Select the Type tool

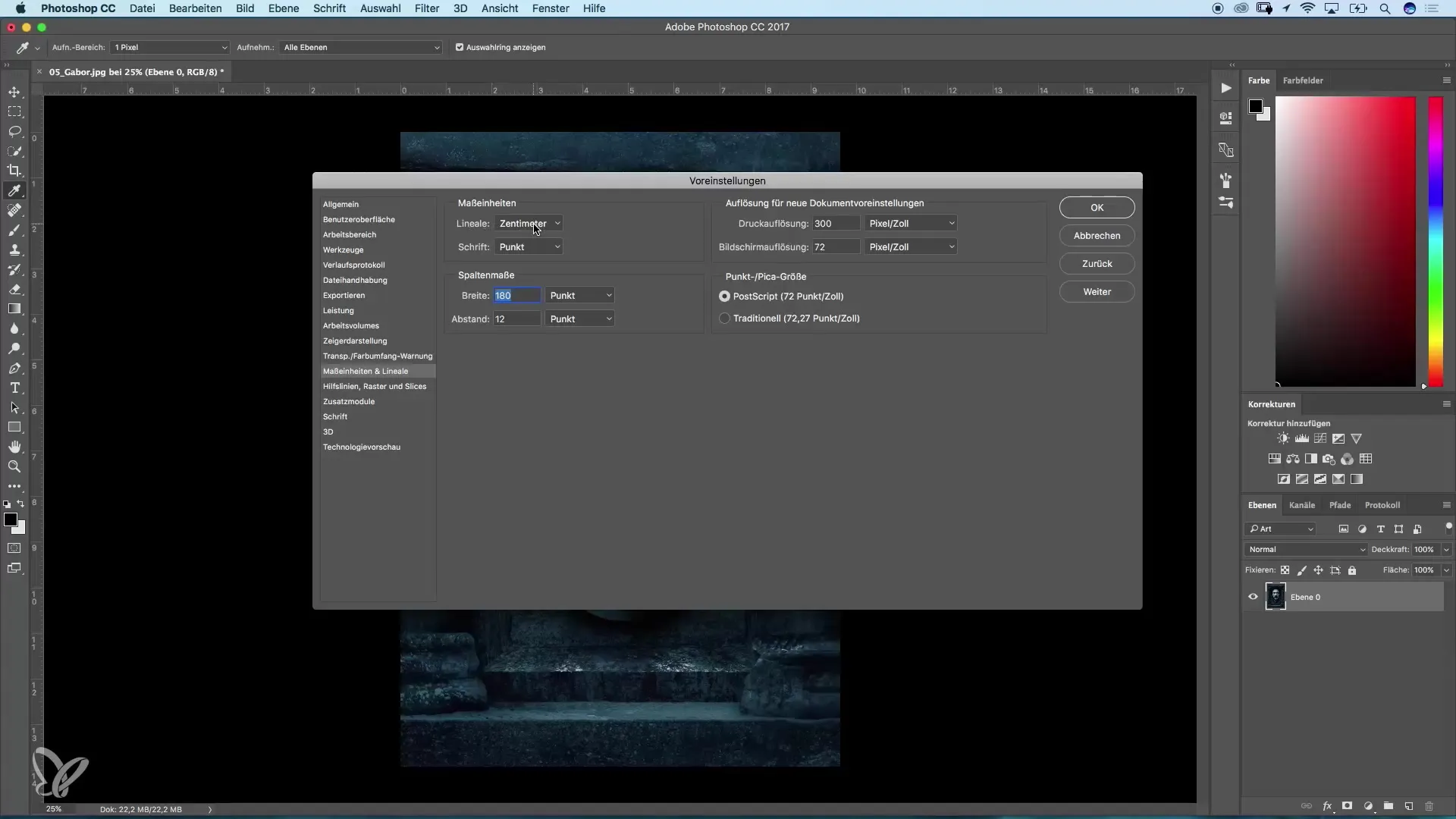[15, 388]
